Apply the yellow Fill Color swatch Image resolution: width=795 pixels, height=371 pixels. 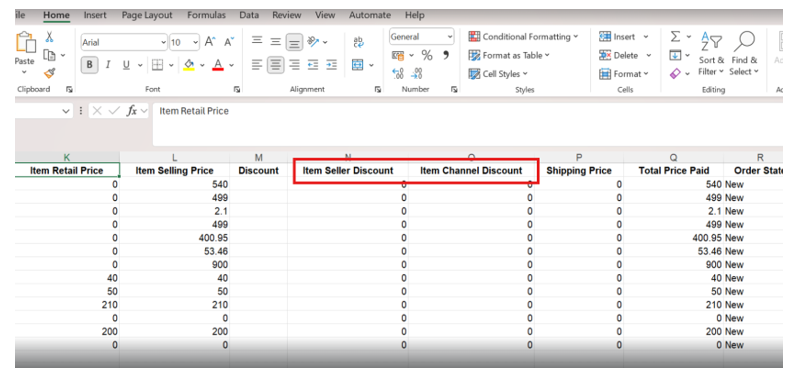tap(189, 65)
